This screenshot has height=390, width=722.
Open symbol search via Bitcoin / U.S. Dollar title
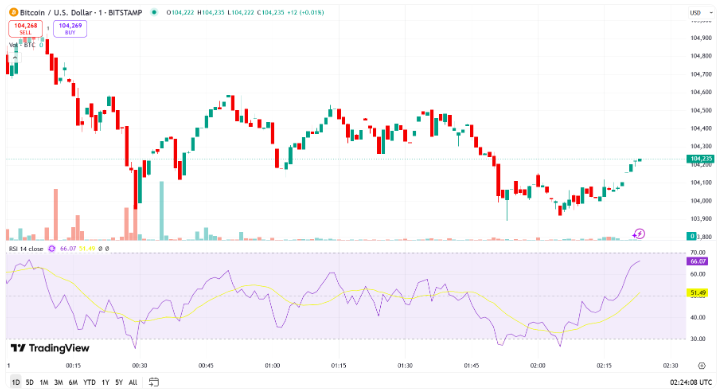[81, 12]
